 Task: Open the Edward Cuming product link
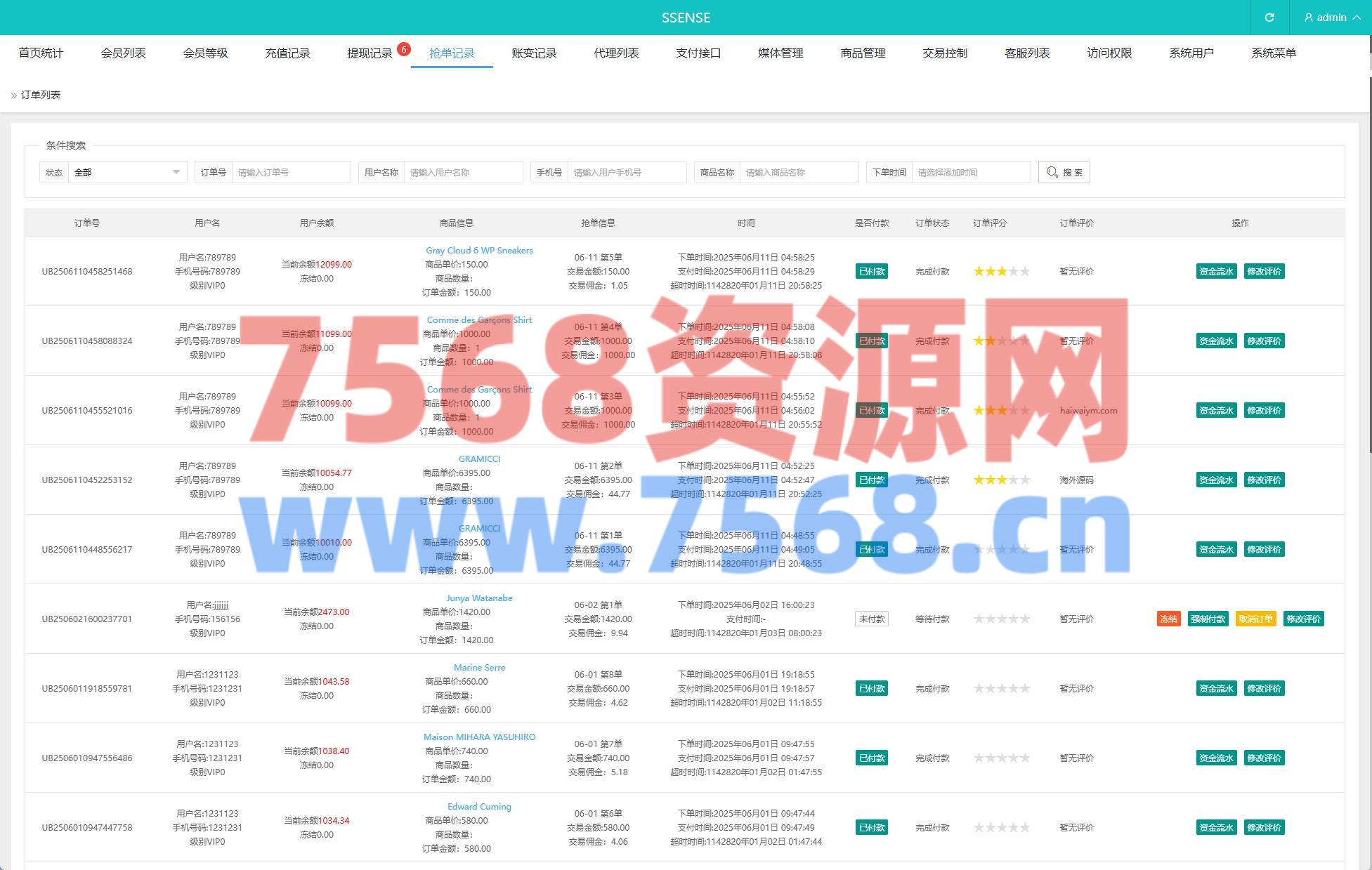click(479, 807)
